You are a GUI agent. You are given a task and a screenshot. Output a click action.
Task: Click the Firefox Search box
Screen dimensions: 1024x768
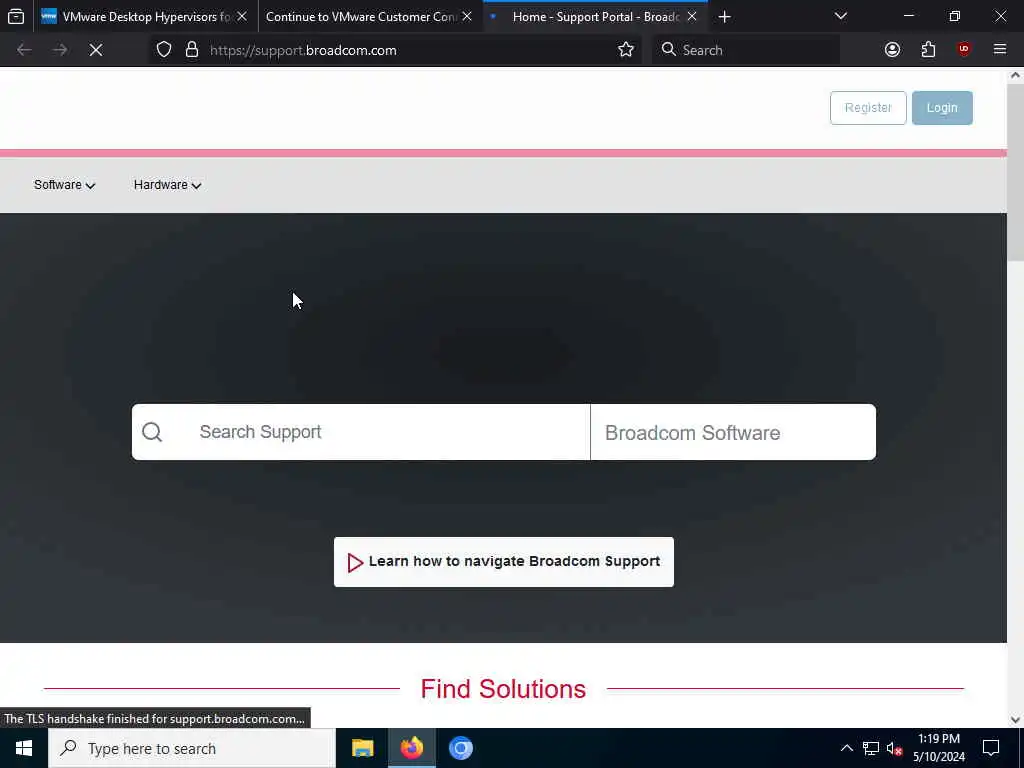[745, 50]
